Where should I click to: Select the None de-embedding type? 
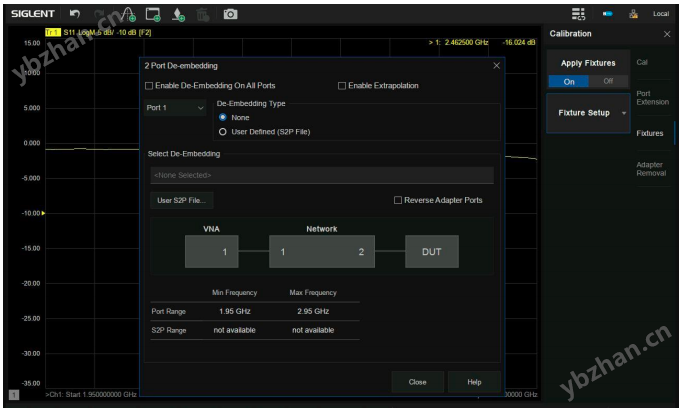tap(223, 117)
